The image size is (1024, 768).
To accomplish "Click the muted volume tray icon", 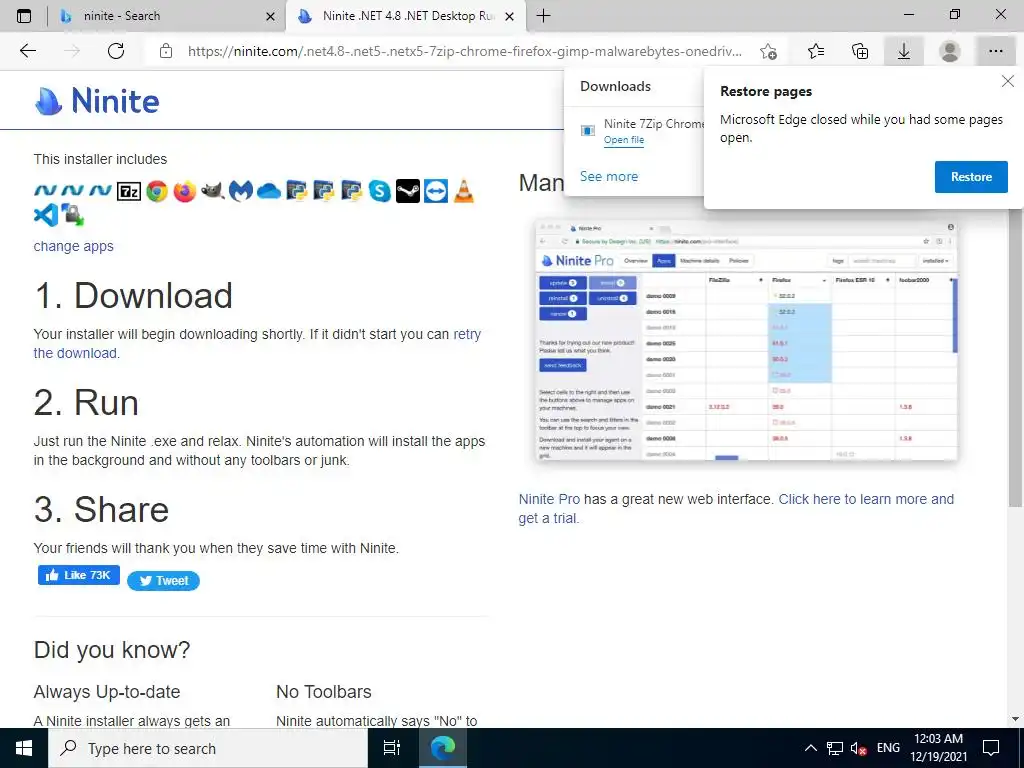I will click(x=858, y=748).
